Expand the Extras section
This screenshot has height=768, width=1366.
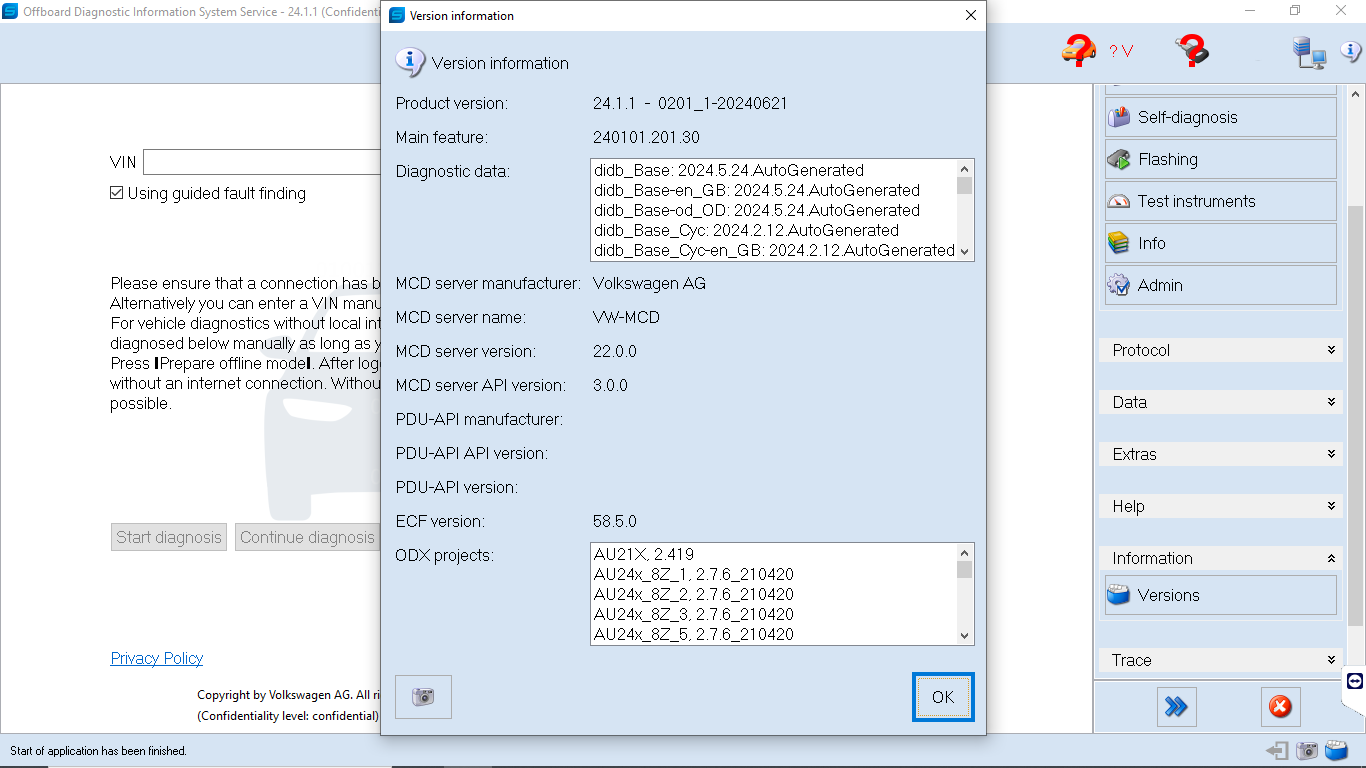pos(1220,454)
